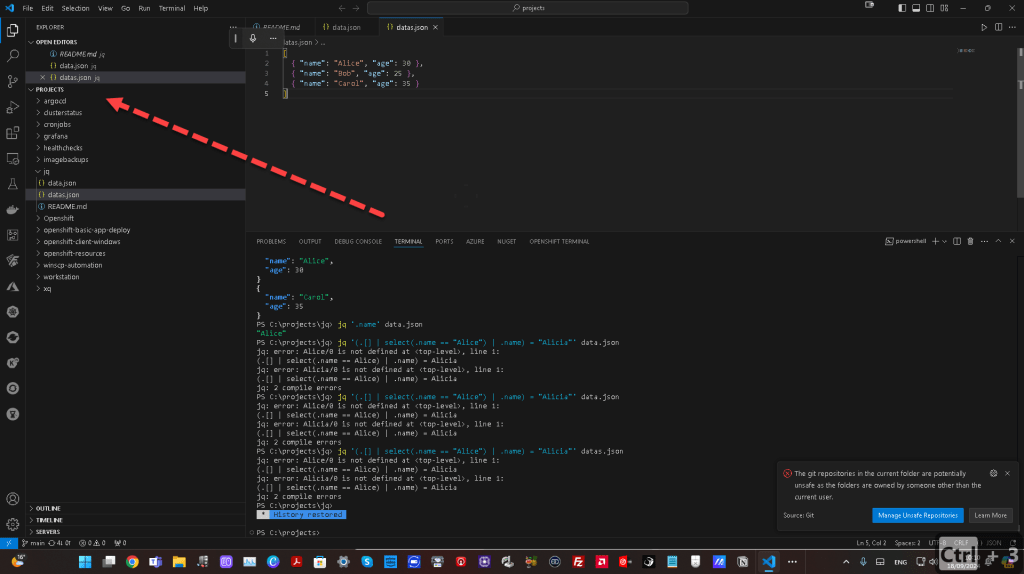Click the editor vertical scrollbar

tap(1020, 124)
